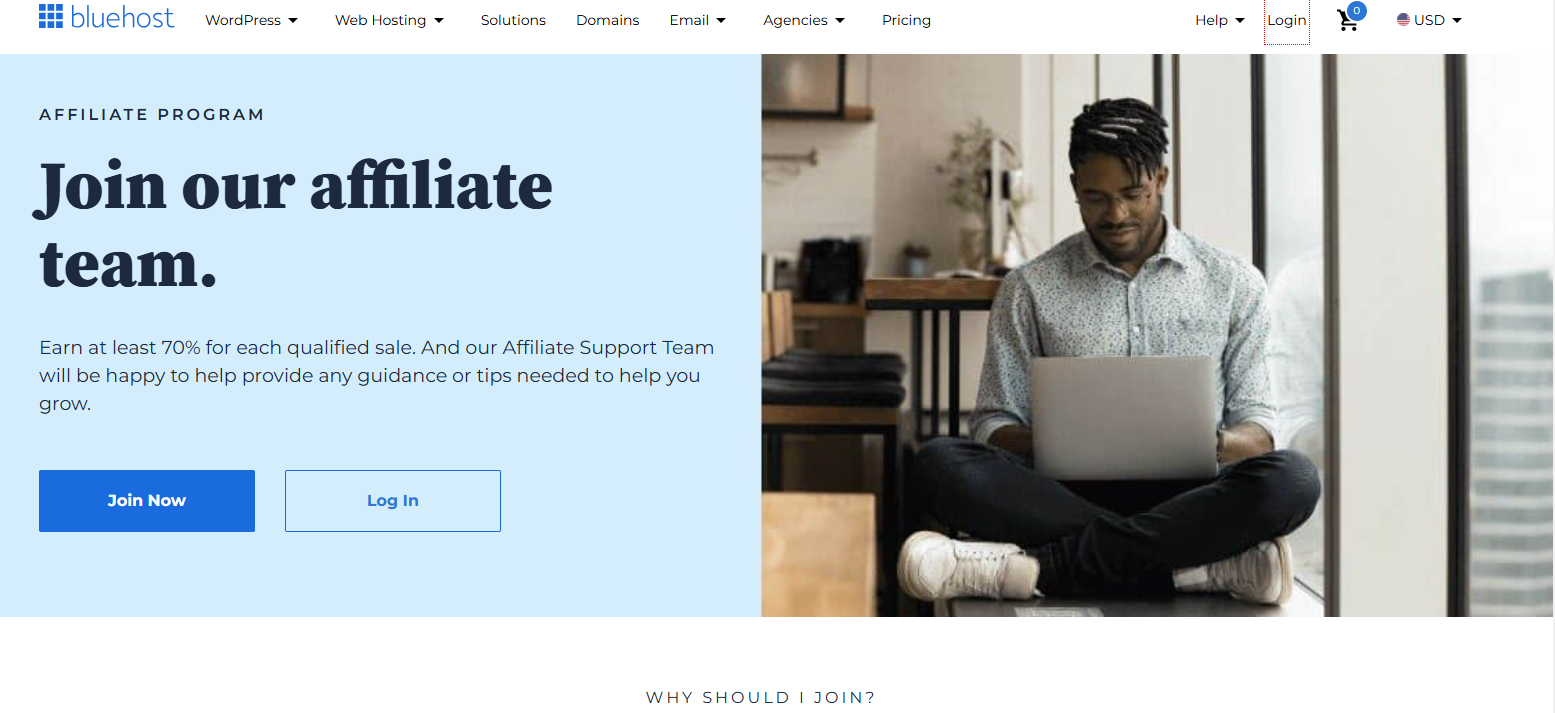Click the Why Should I Join heading

click(x=761, y=697)
